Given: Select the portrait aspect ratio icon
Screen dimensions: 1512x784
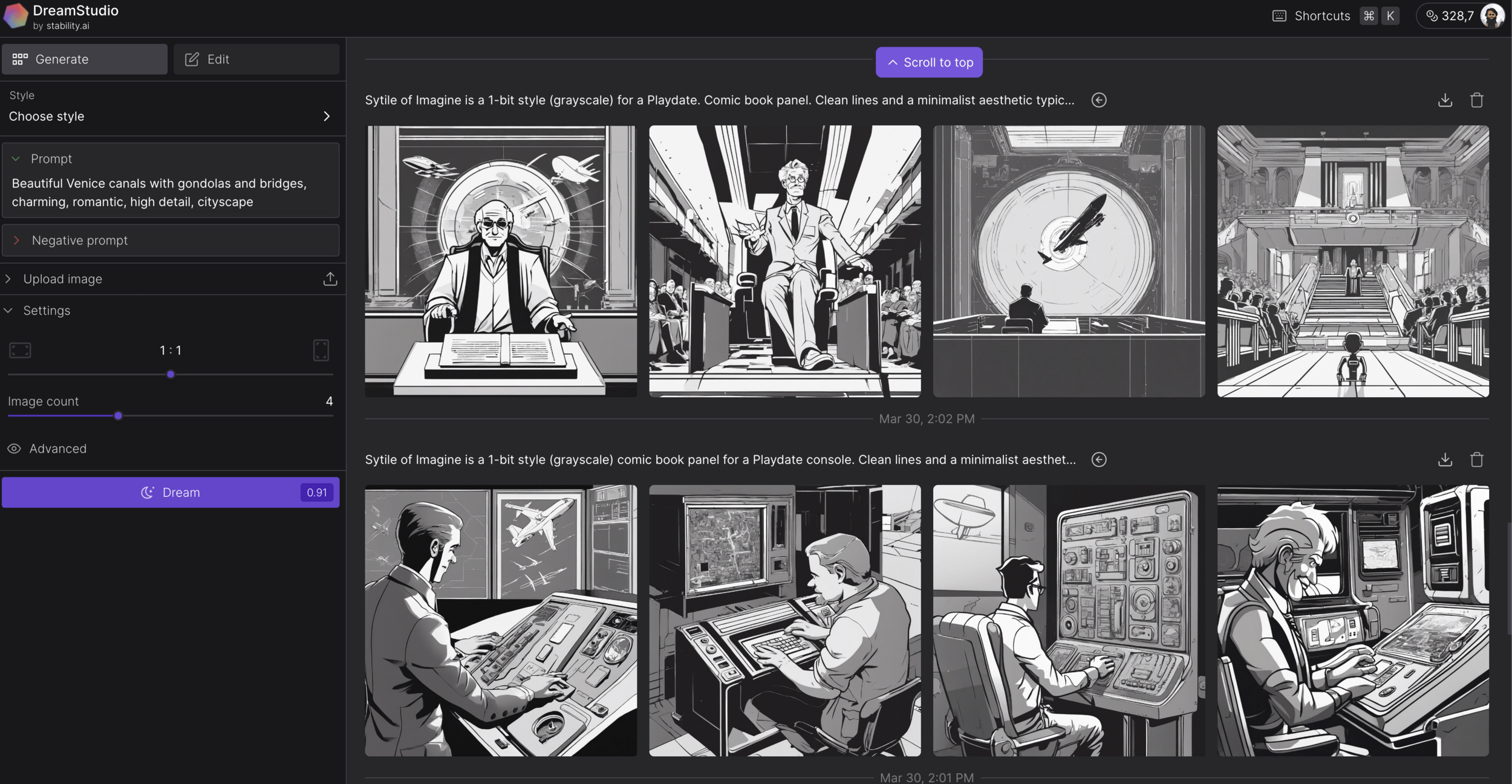Looking at the screenshot, I should tap(321, 350).
